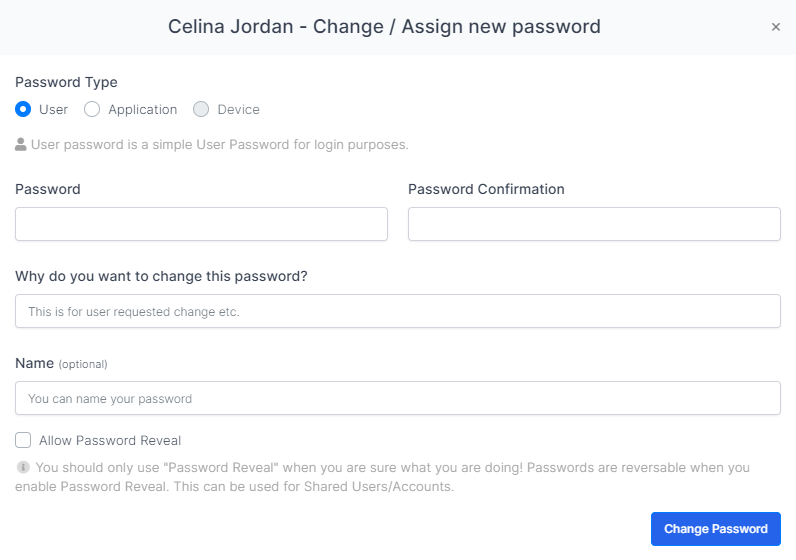Click the reason for password change field
The width and height of the screenshot is (796, 560).
coord(398,311)
